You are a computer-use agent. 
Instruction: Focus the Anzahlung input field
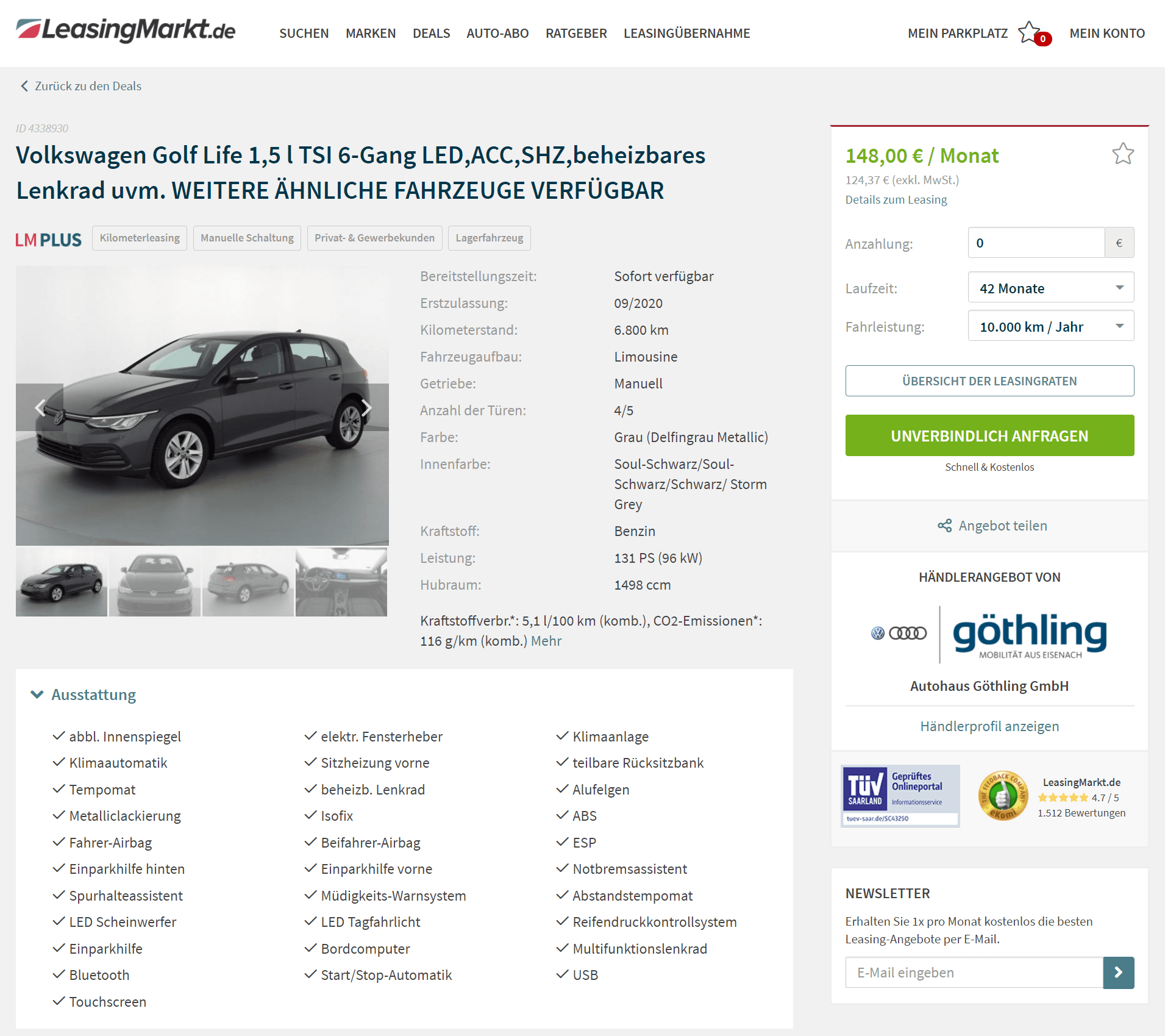(1036, 243)
